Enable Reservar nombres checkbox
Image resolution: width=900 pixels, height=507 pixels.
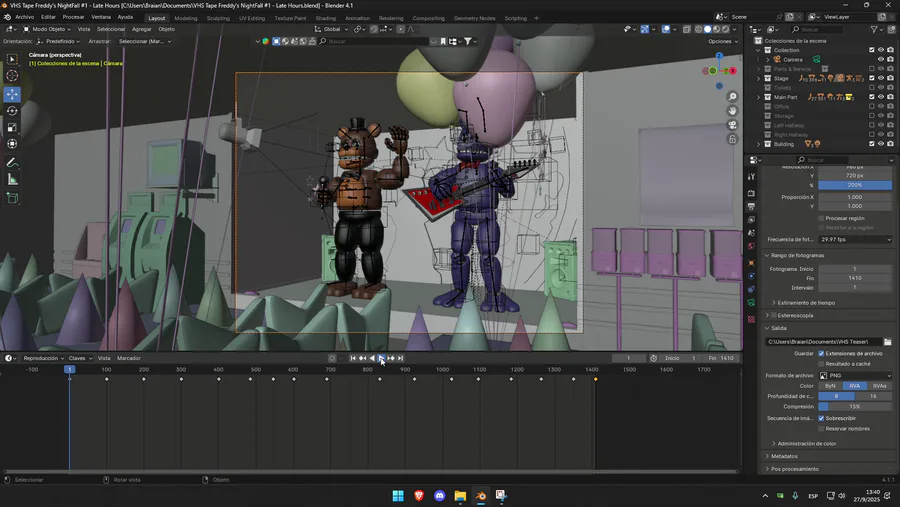point(821,428)
